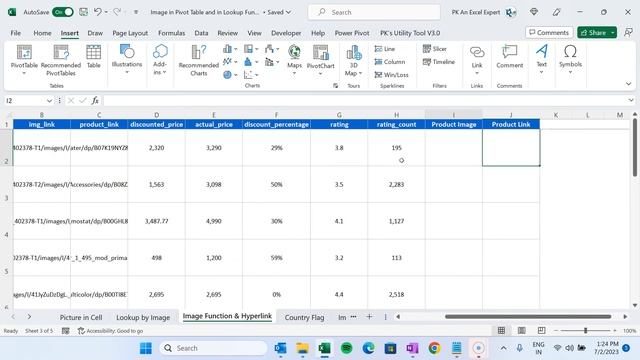Open the Illustrations menu

click(127, 60)
